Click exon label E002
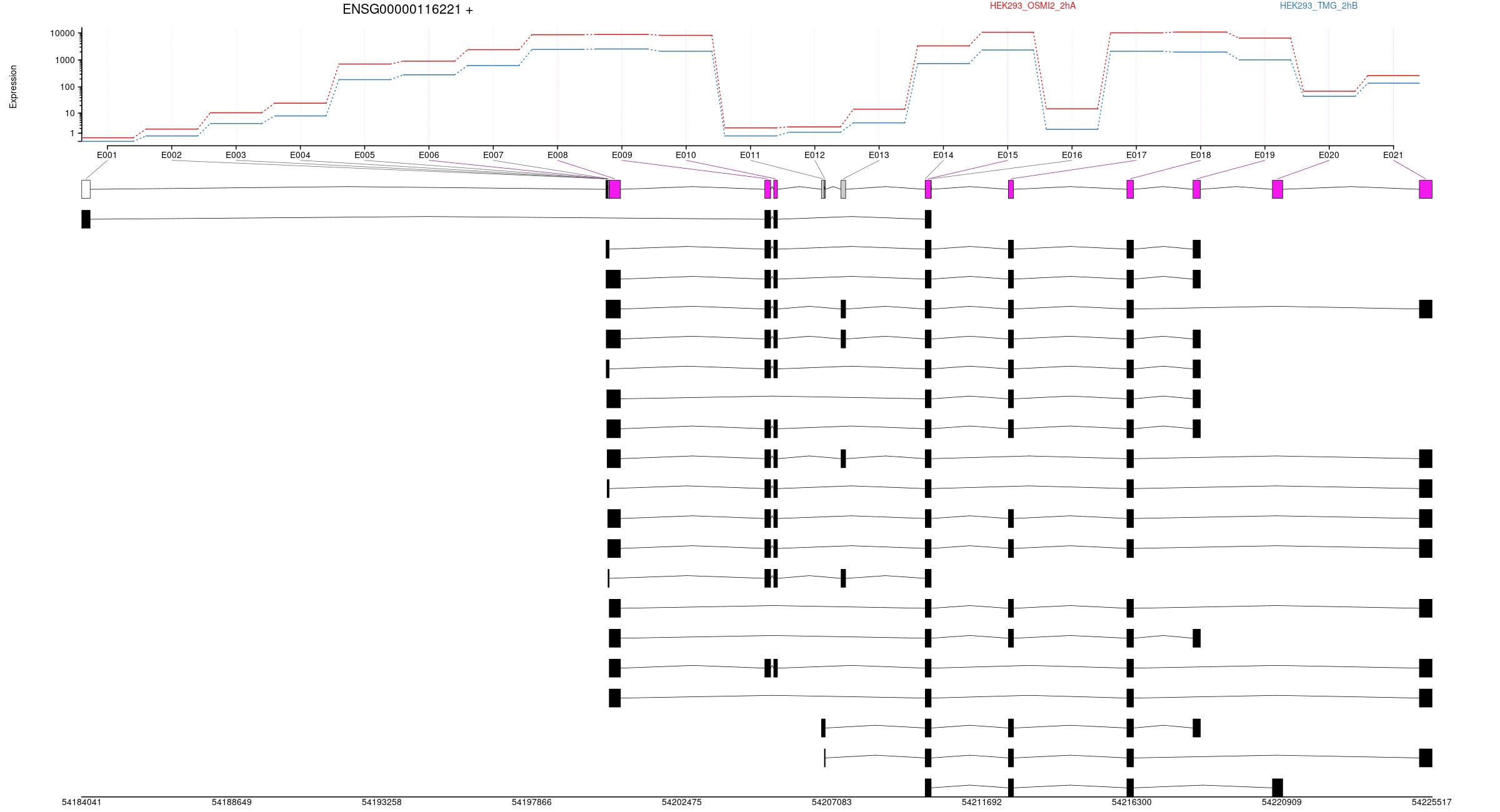The image size is (1500, 812). tap(171, 155)
